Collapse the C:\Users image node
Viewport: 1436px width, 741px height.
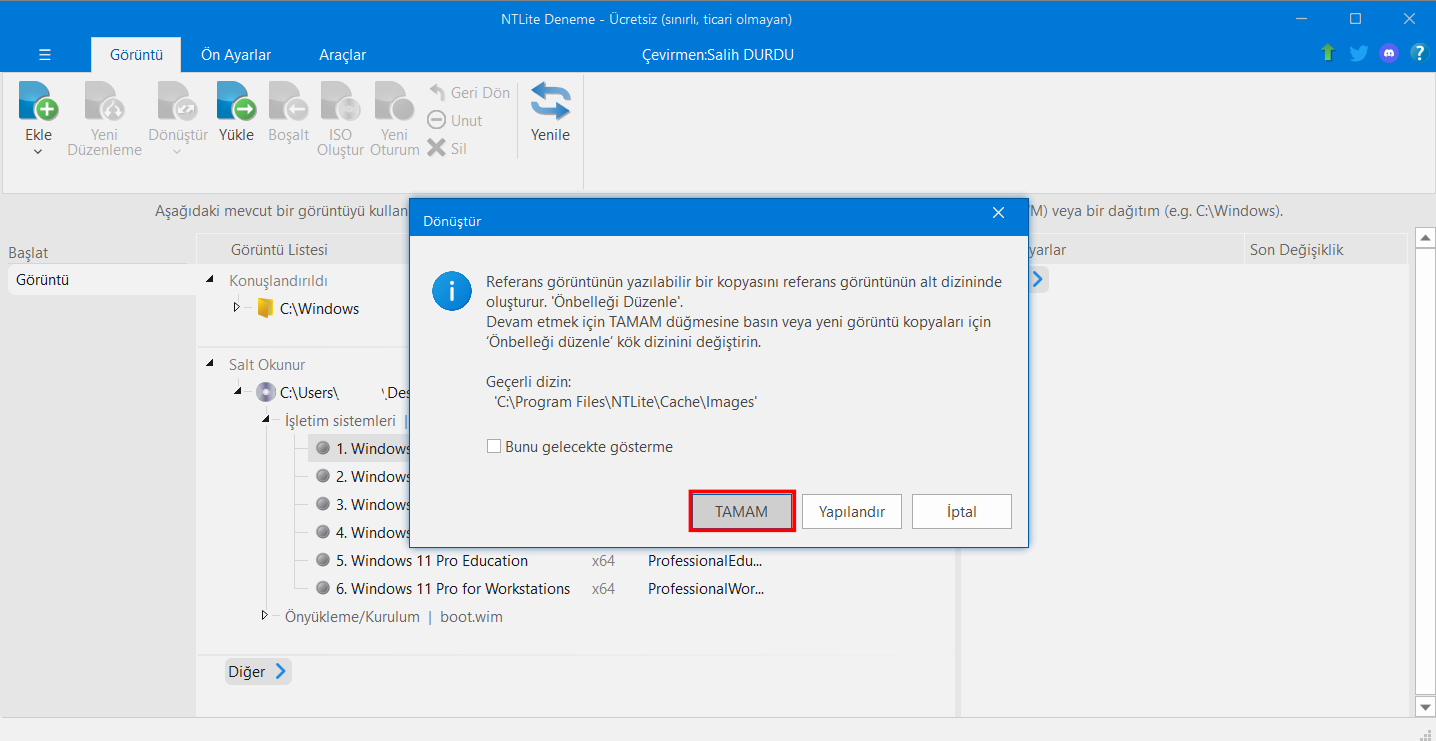pos(238,392)
